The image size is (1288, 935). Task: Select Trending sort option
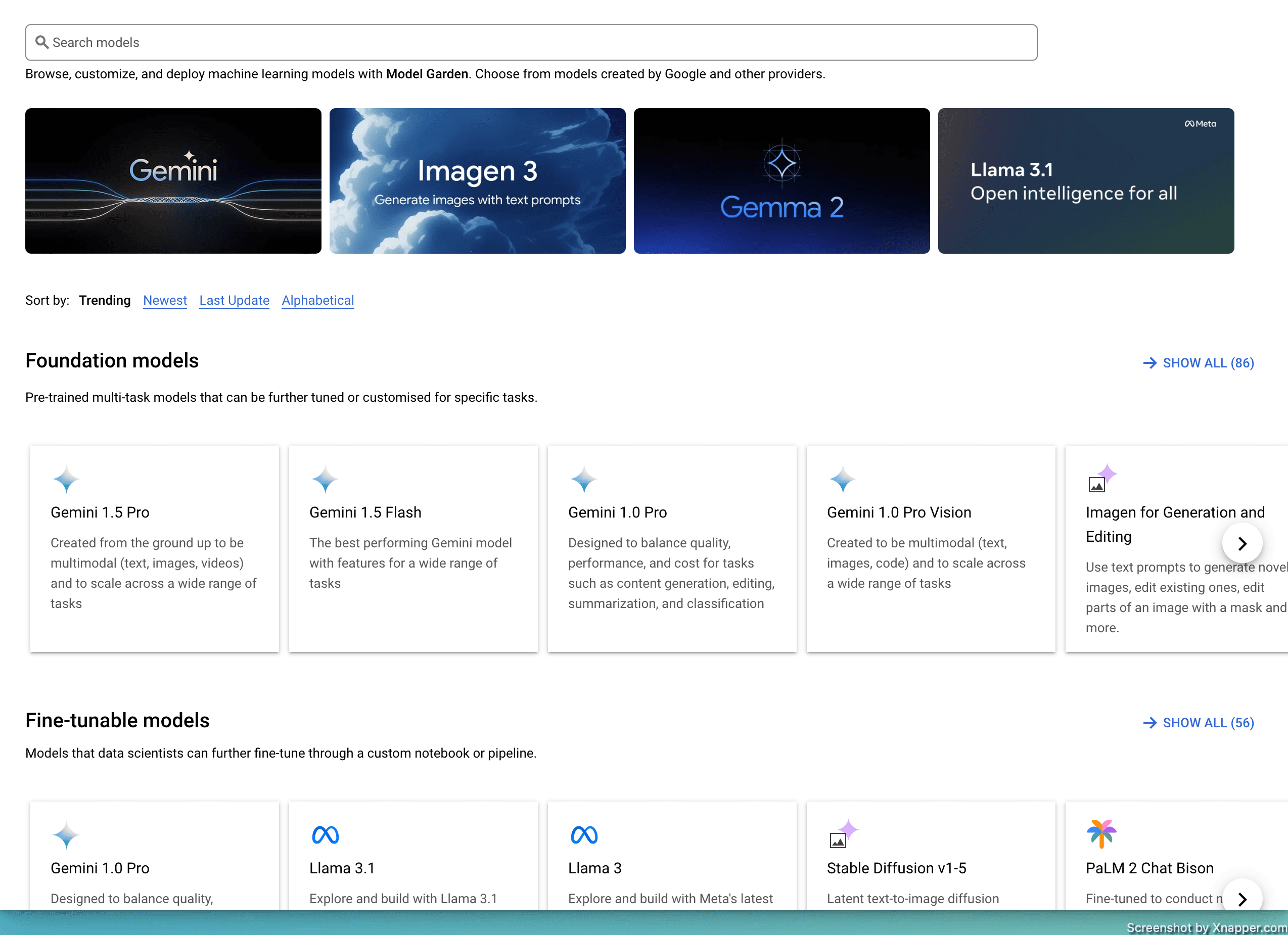(105, 300)
